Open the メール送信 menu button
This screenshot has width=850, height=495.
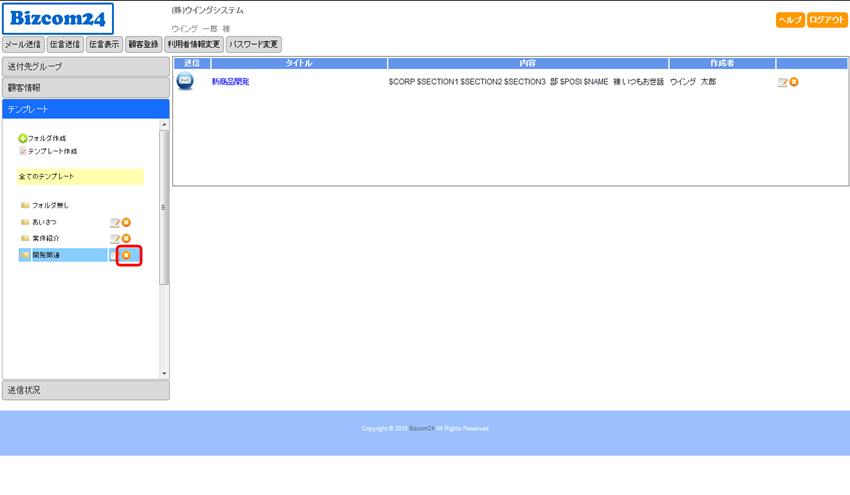[23, 44]
